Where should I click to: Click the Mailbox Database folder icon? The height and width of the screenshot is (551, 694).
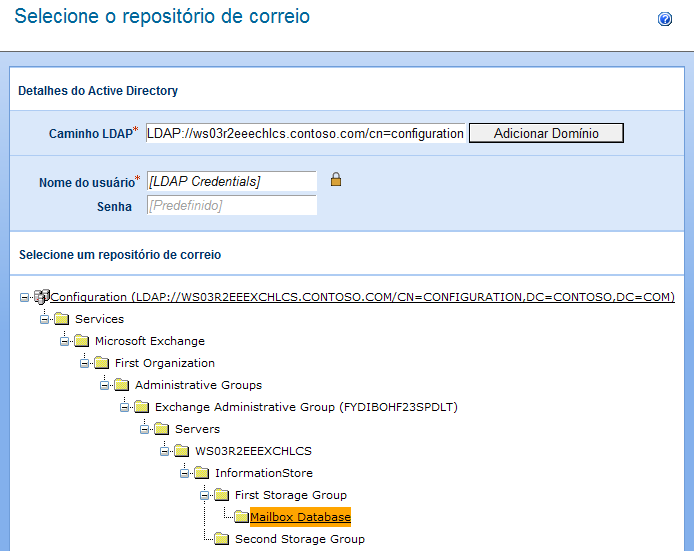(x=241, y=517)
